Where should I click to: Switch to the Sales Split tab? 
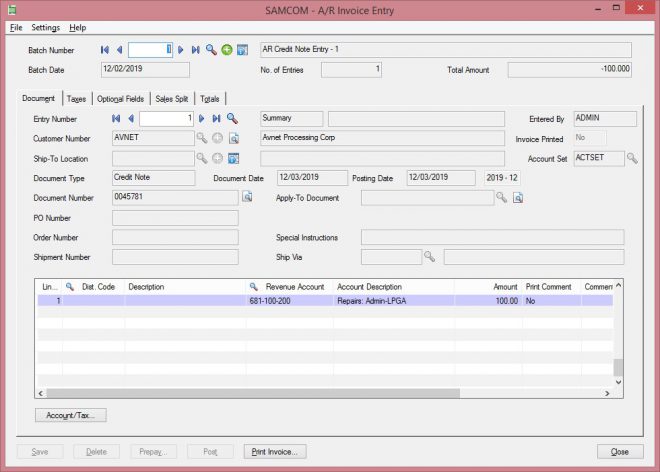point(172,99)
